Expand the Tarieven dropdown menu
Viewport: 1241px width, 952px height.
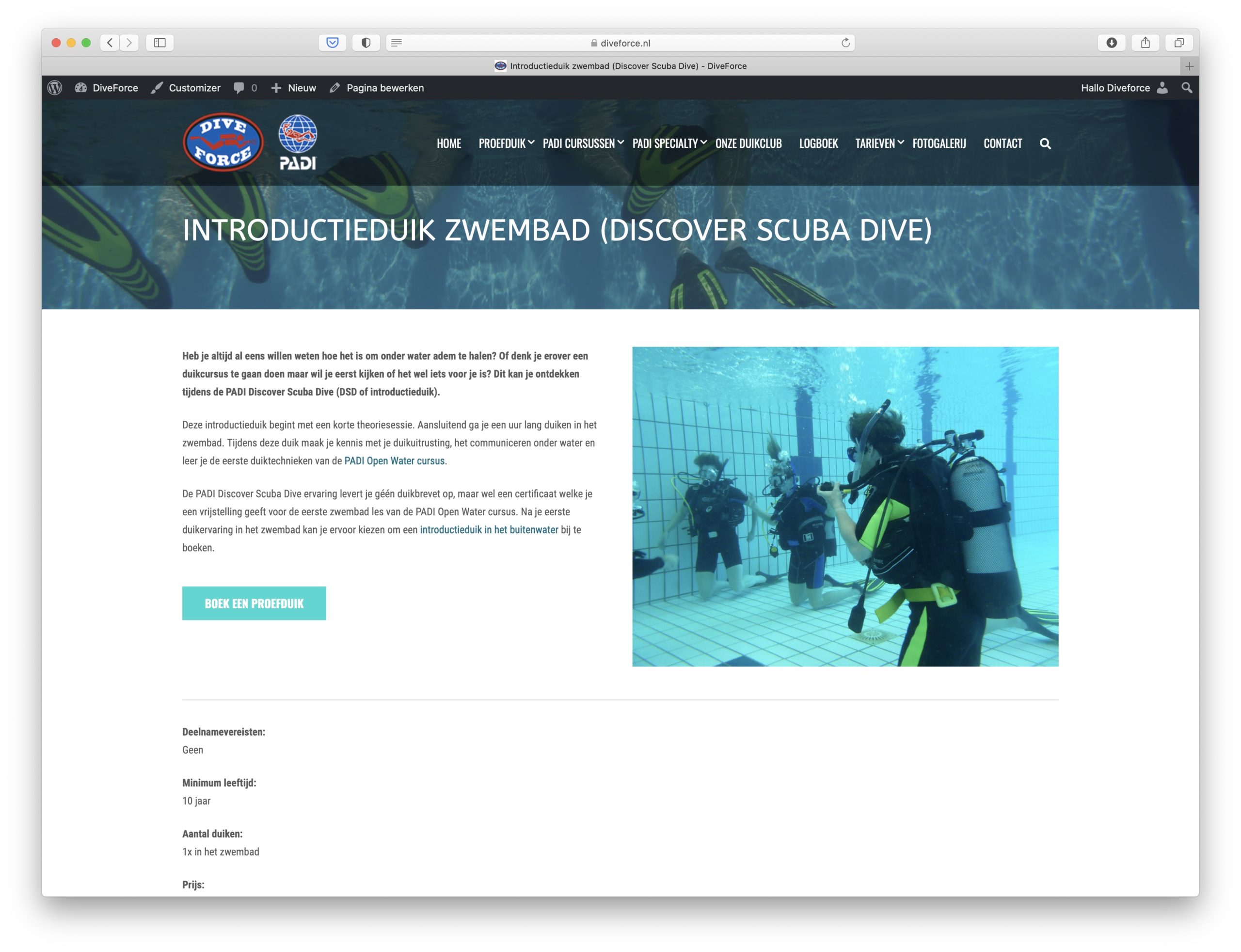(879, 143)
